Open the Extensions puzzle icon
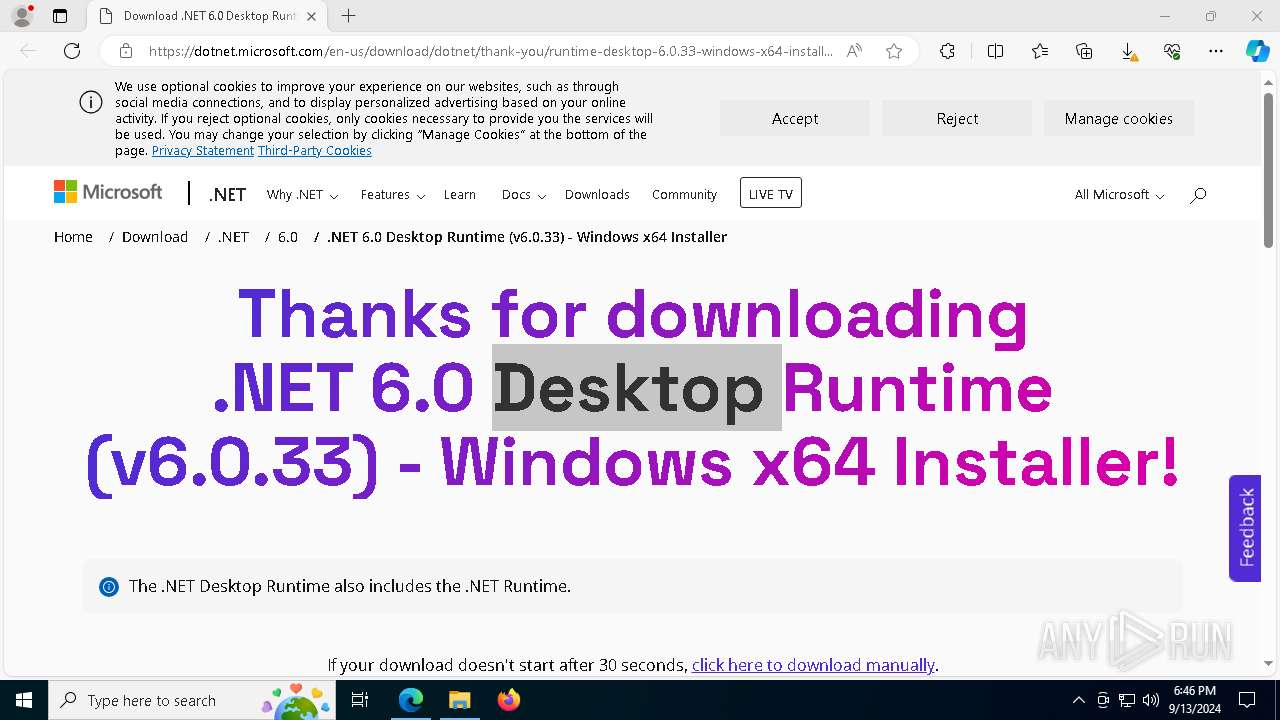 (x=947, y=51)
